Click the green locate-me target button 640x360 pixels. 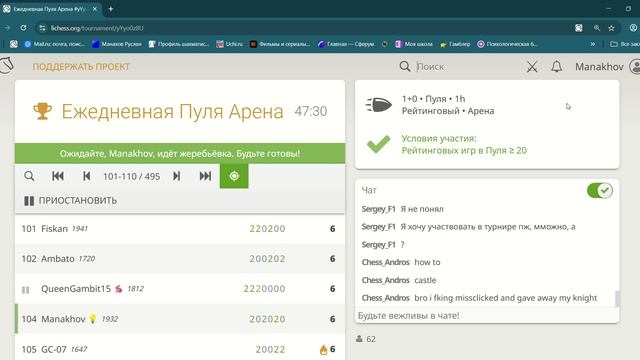pyautogui.click(x=234, y=176)
